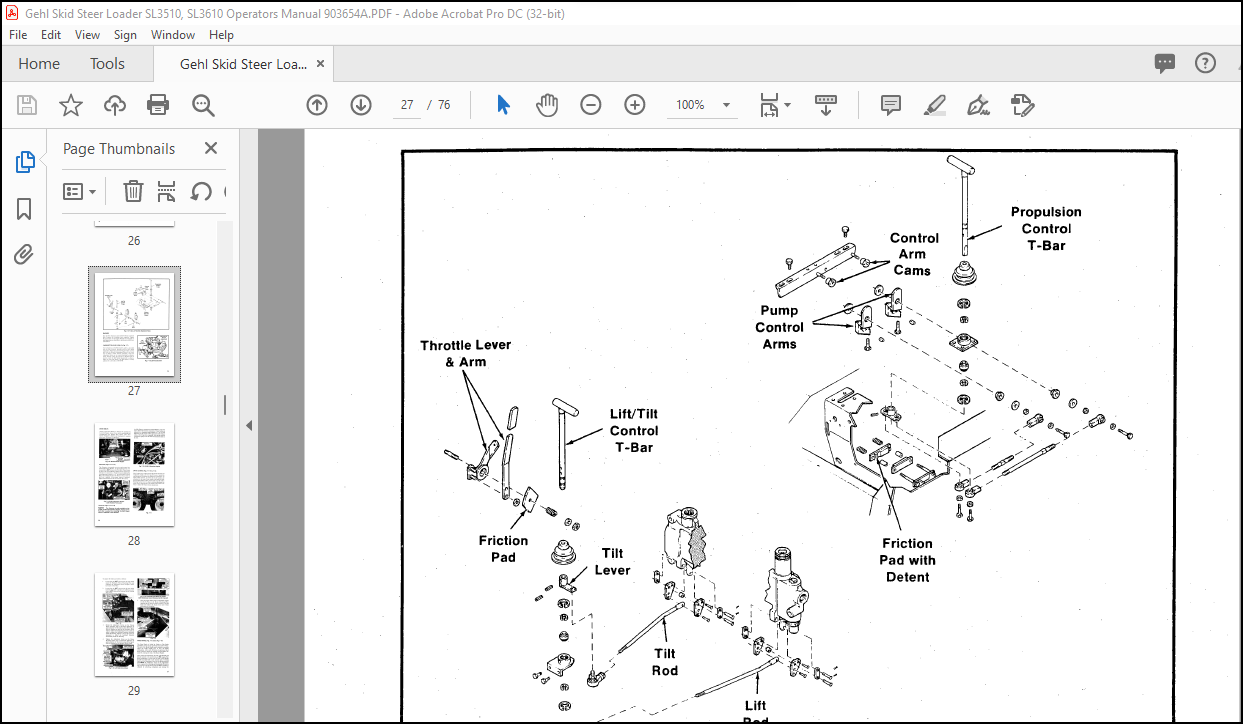Image resolution: width=1243 pixels, height=724 pixels.
Task: Open Page Thumbnails sidebar icon
Action: pos(25,162)
